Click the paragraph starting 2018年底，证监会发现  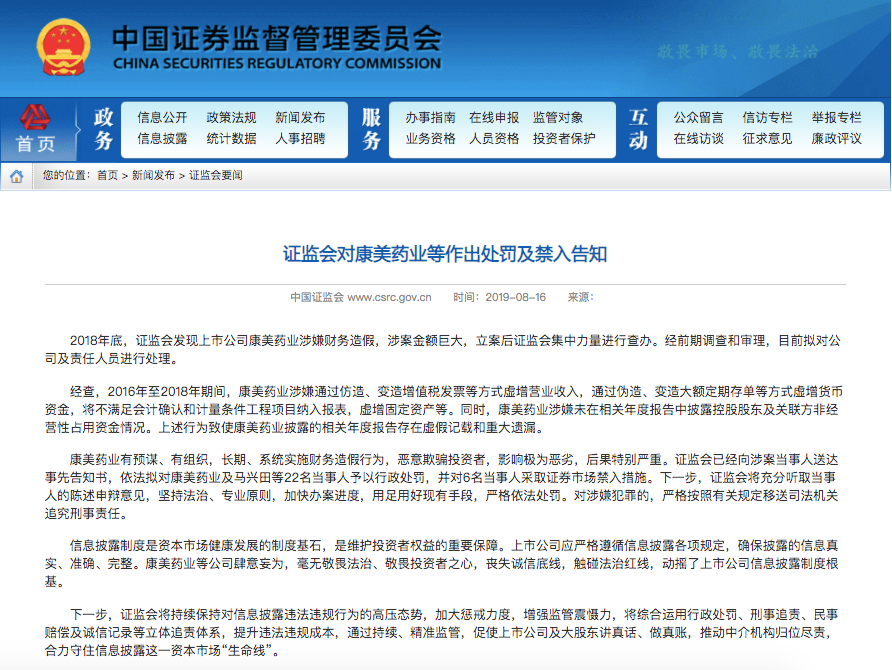pyautogui.click(x=443, y=350)
